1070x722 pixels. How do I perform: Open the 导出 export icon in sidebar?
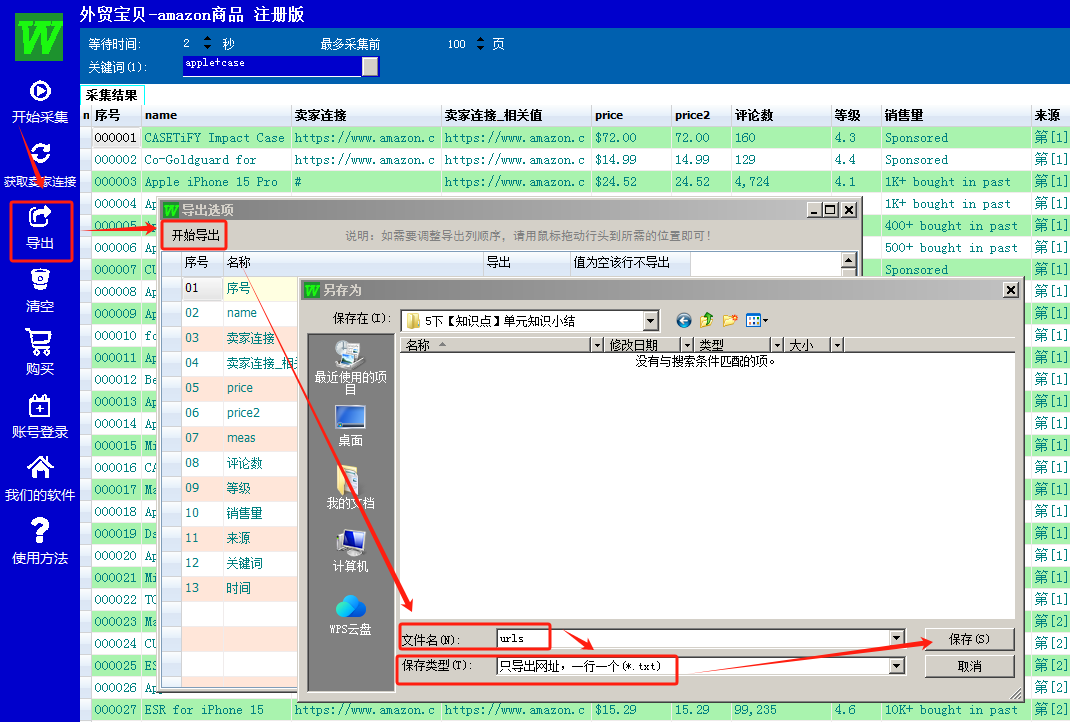pyautogui.click(x=40, y=217)
